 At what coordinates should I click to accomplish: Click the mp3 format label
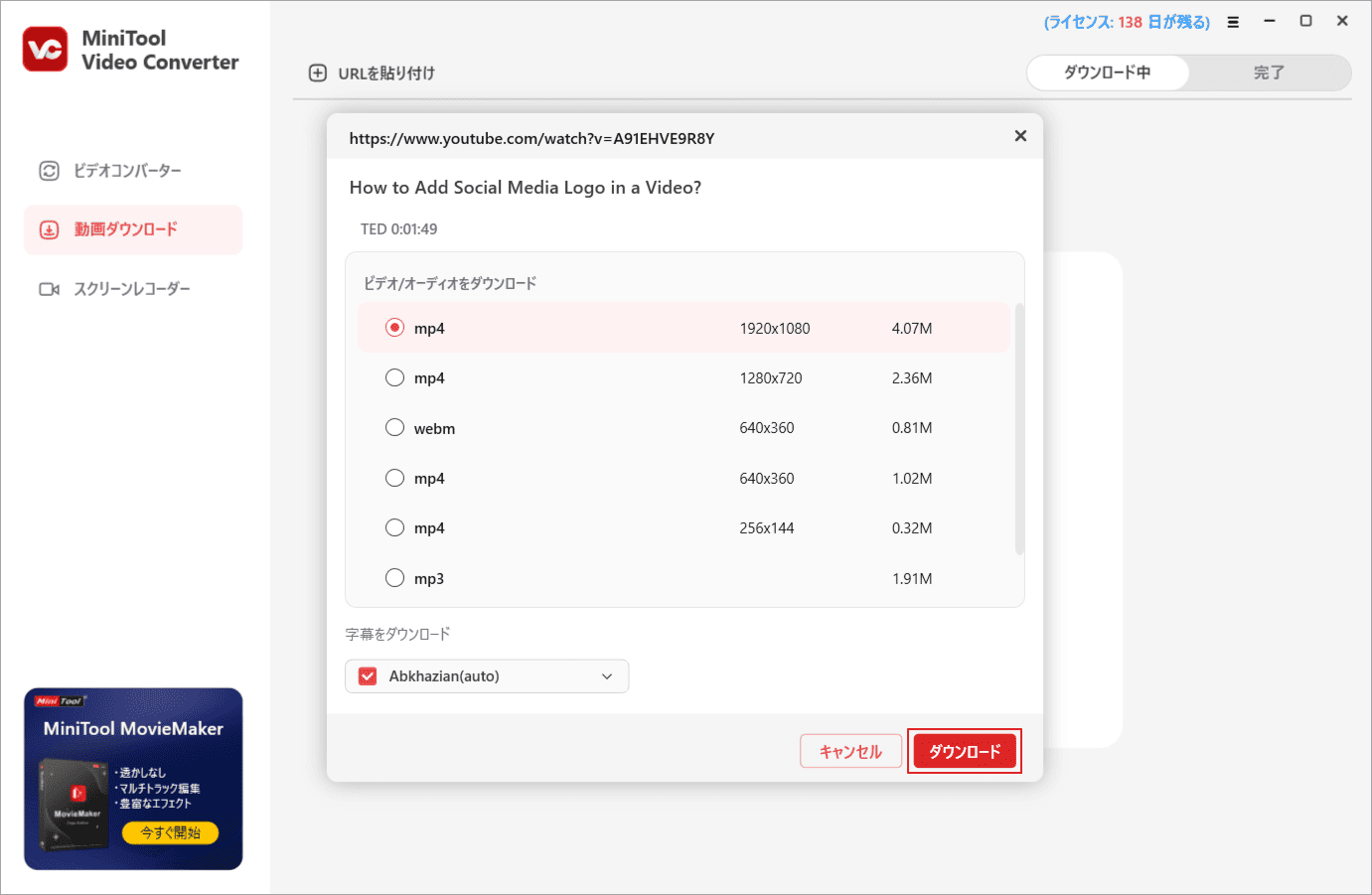(x=429, y=578)
